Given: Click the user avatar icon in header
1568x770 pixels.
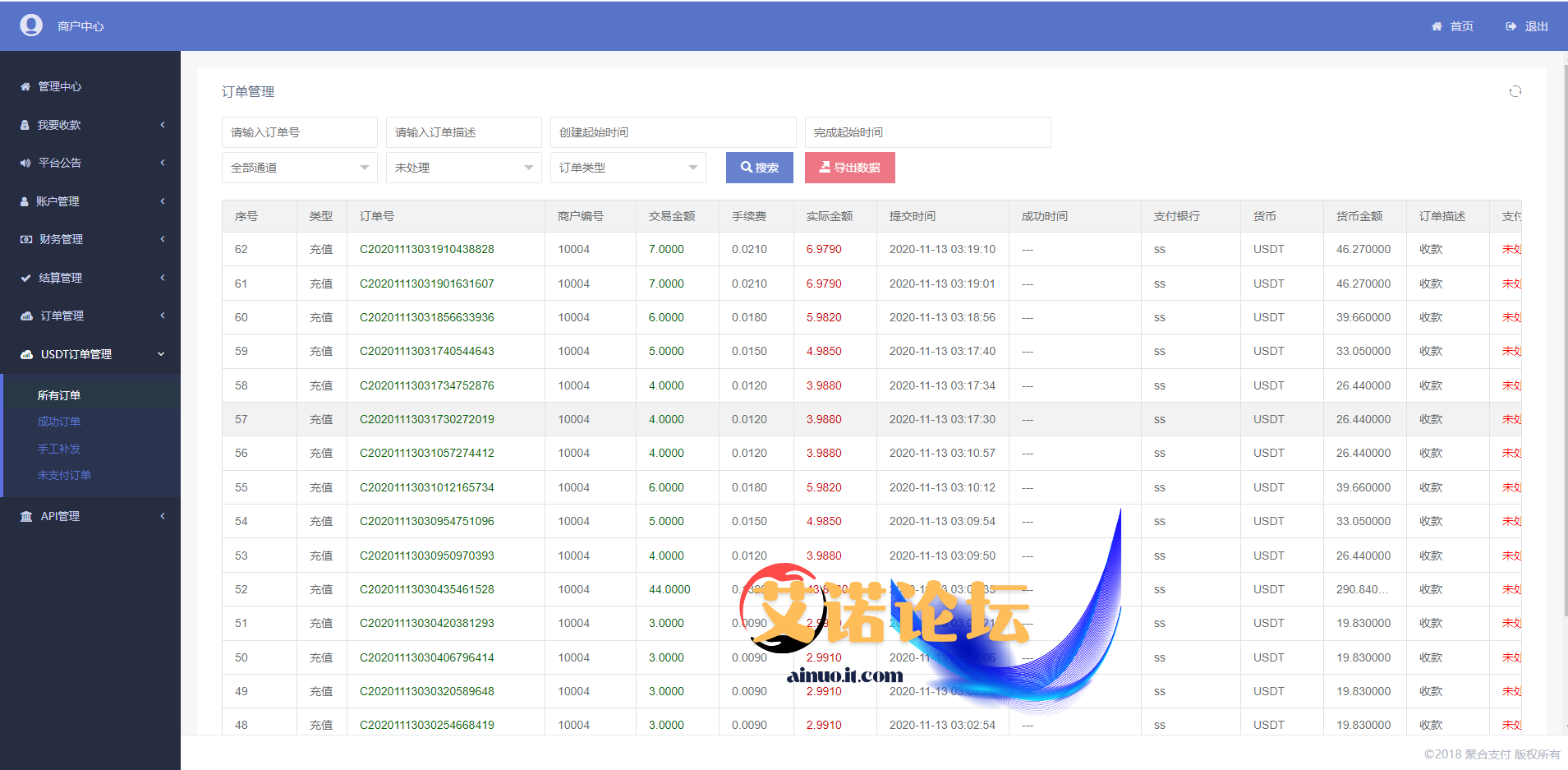Looking at the screenshot, I should [x=31, y=25].
